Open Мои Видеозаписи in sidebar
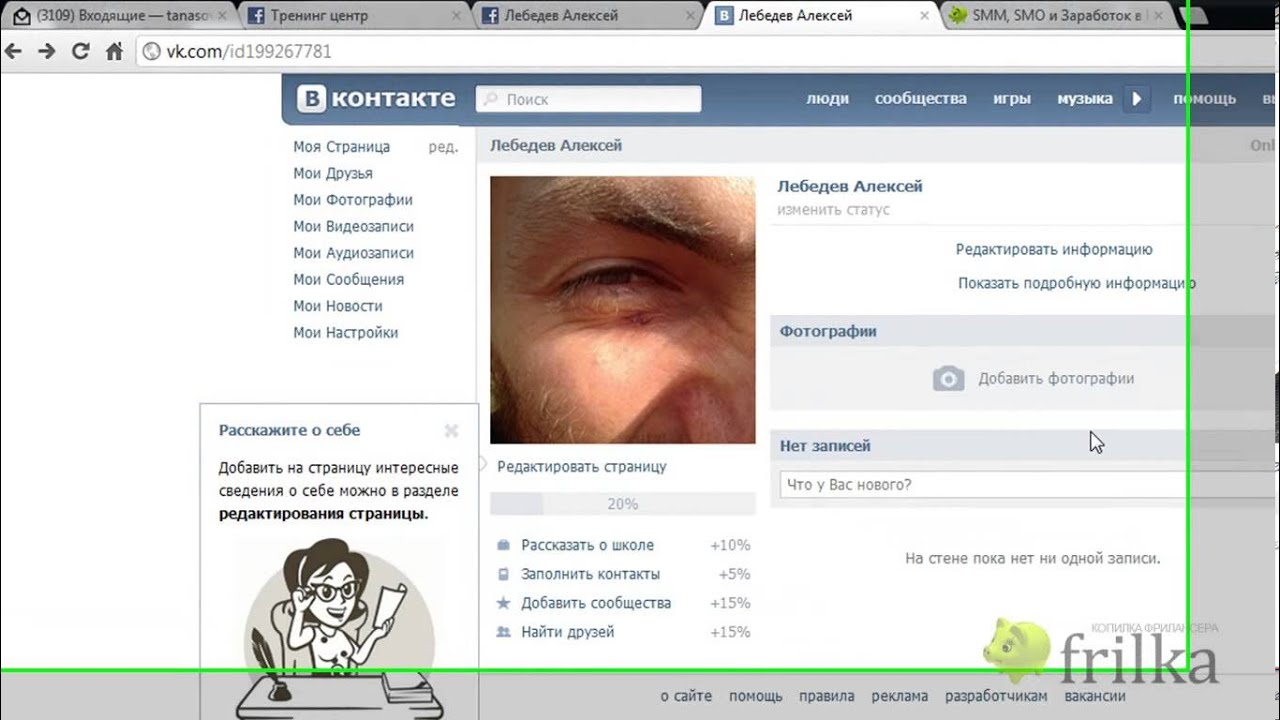The width and height of the screenshot is (1280, 720). tap(353, 226)
